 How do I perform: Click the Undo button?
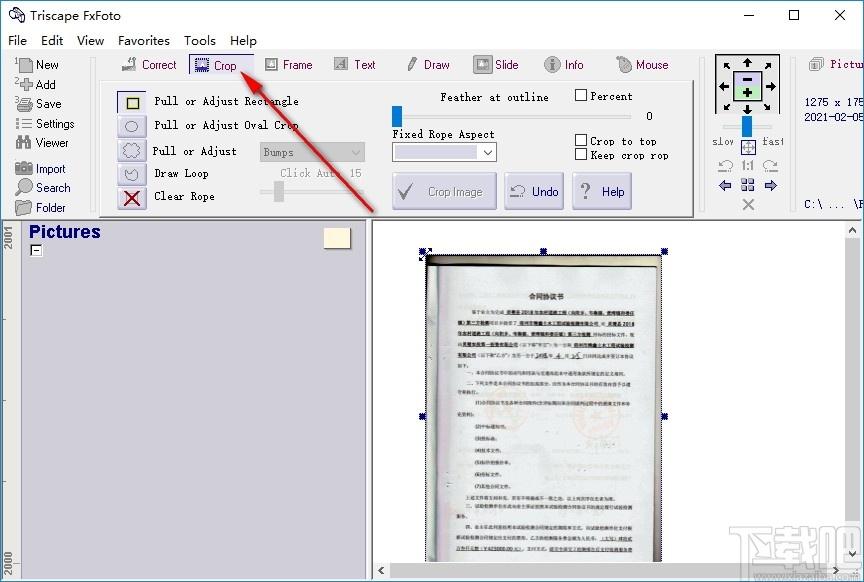tap(534, 191)
